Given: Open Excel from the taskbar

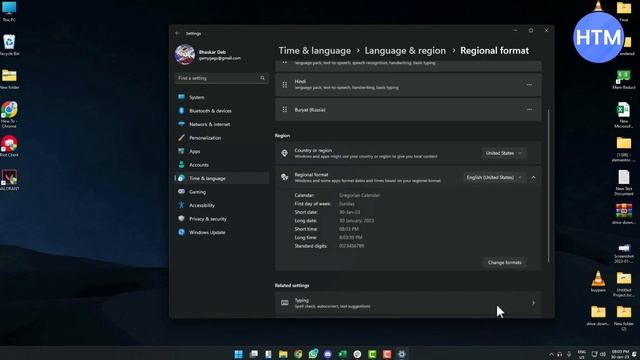Looking at the screenshot, I should (x=342, y=354).
